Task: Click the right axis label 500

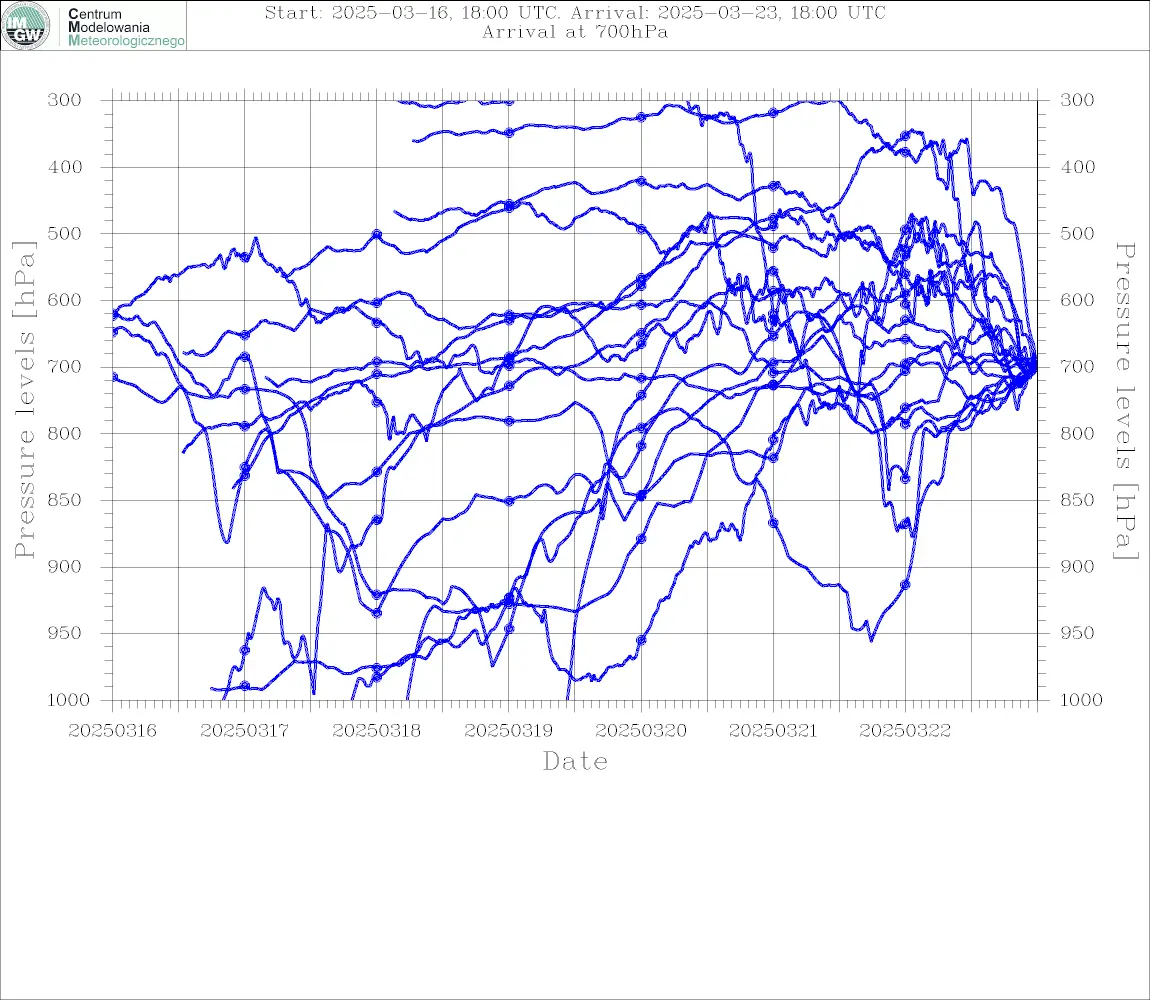Action: pos(1077,233)
